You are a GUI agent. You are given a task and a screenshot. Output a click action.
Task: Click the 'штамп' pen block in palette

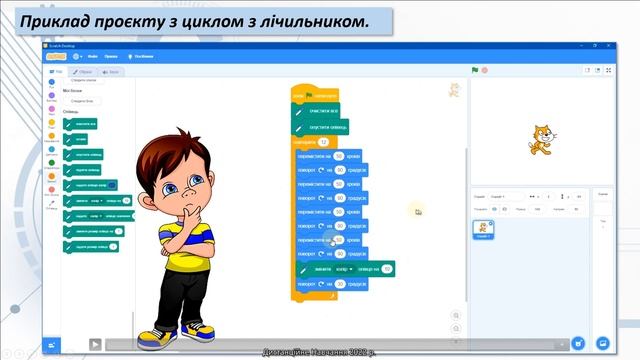click(x=76, y=139)
